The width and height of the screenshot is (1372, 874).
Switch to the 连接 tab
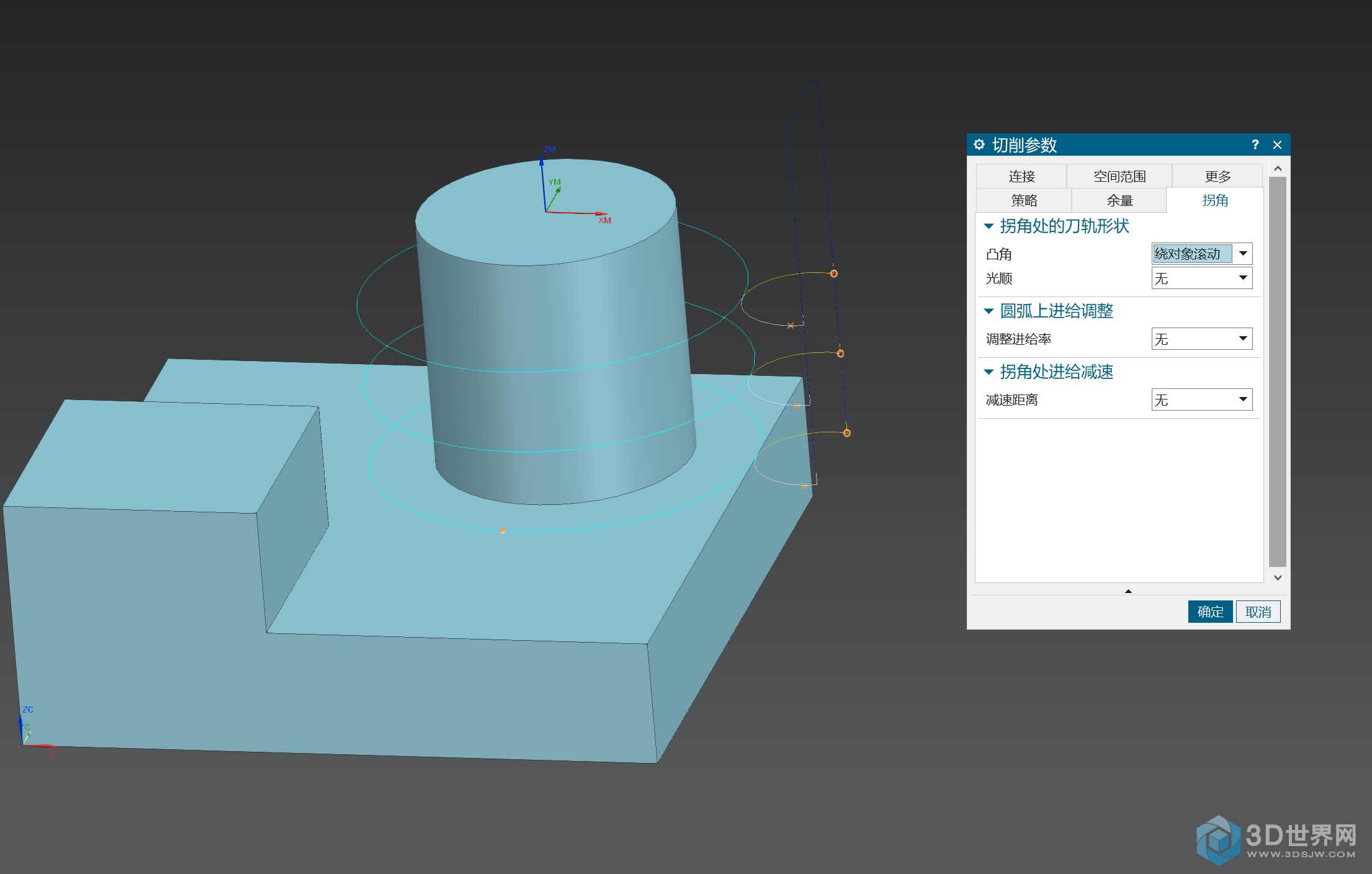1021,176
